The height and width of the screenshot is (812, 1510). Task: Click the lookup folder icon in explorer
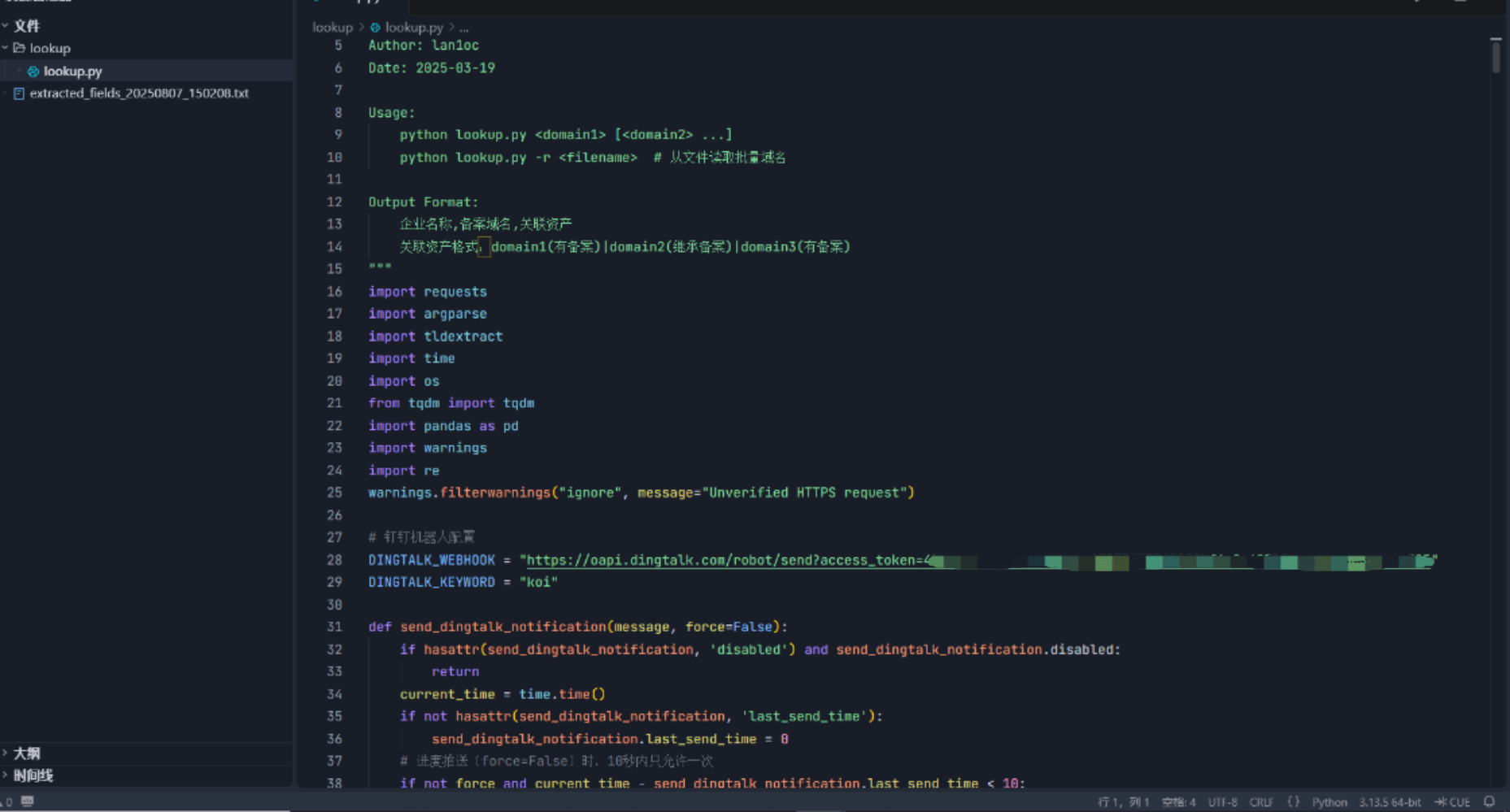point(19,48)
